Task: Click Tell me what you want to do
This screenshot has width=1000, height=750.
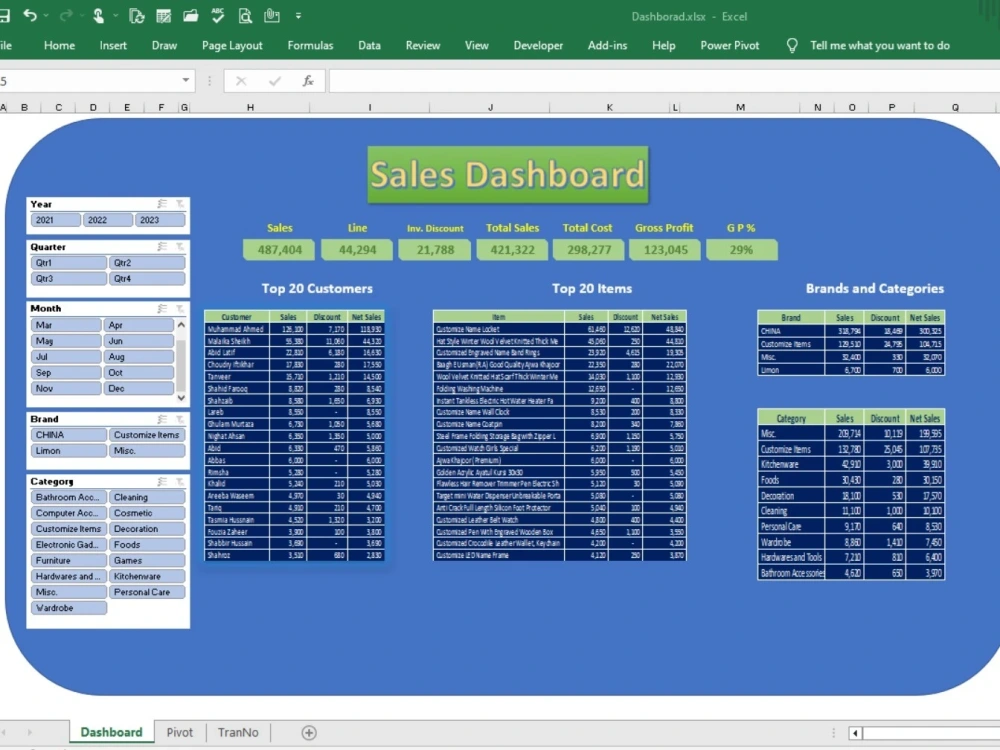Action: point(880,45)
